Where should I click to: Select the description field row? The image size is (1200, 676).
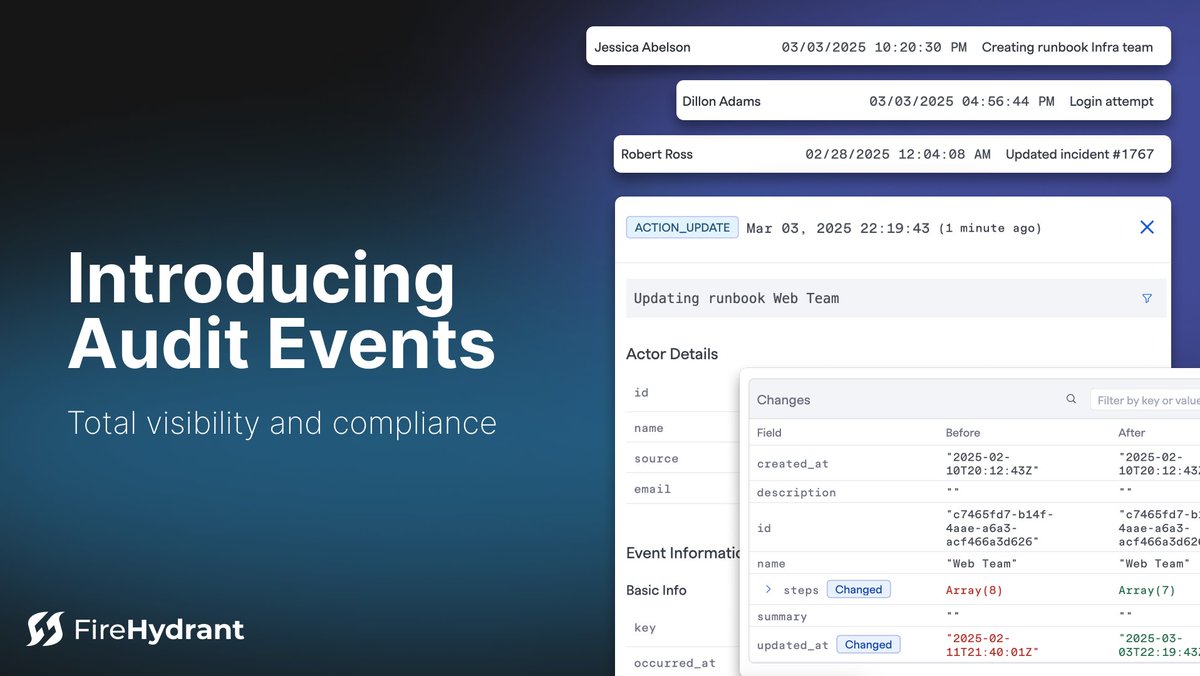(x=974, y=492)
